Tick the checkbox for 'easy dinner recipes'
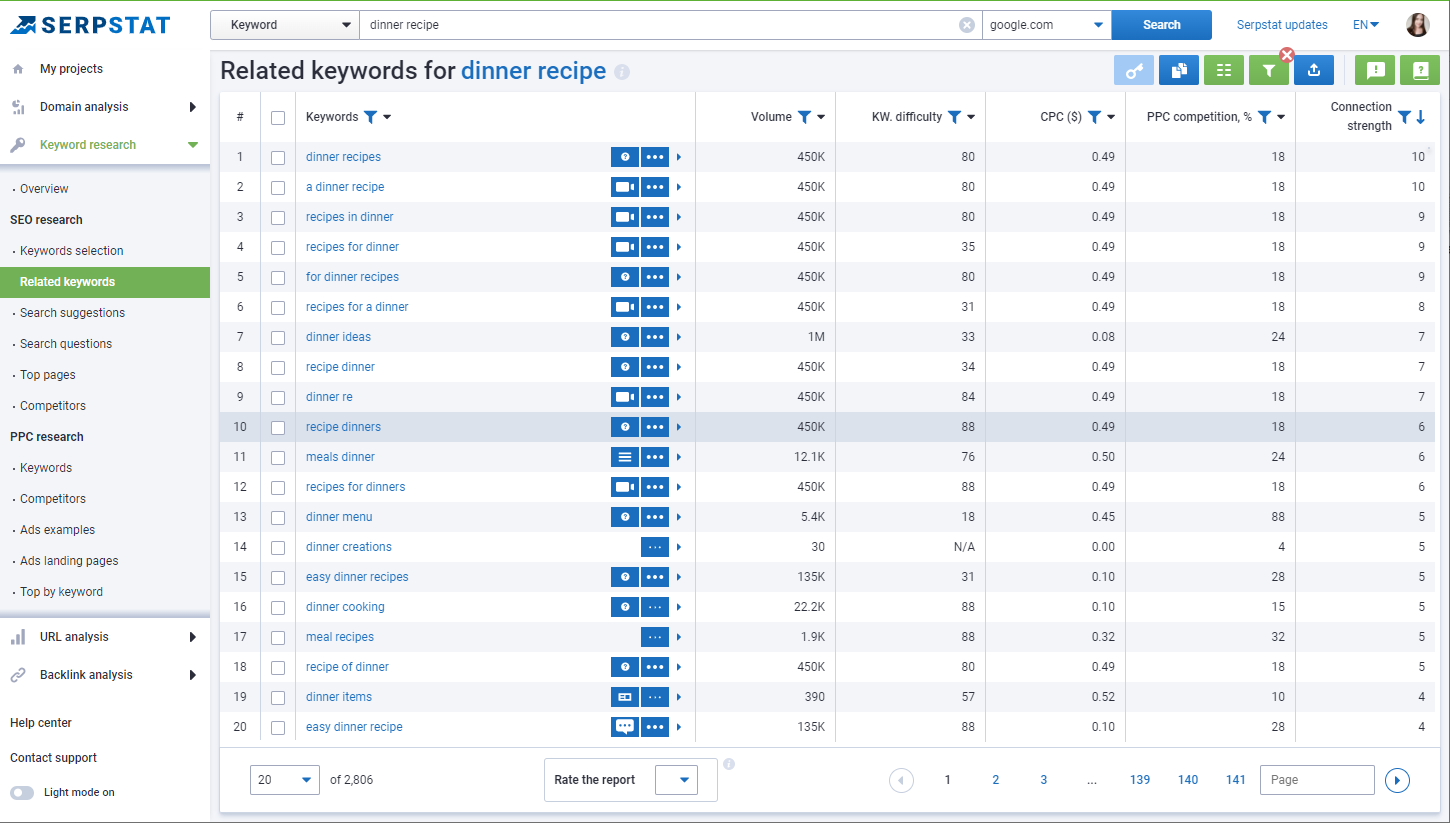Viewport: 1450px width, 823px height. [x=278, y=577]
